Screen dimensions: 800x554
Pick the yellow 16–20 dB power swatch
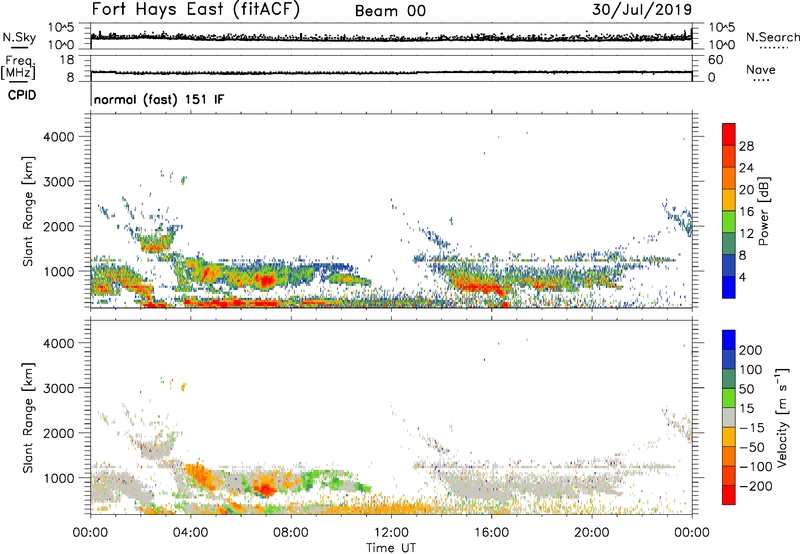point(729,200)
